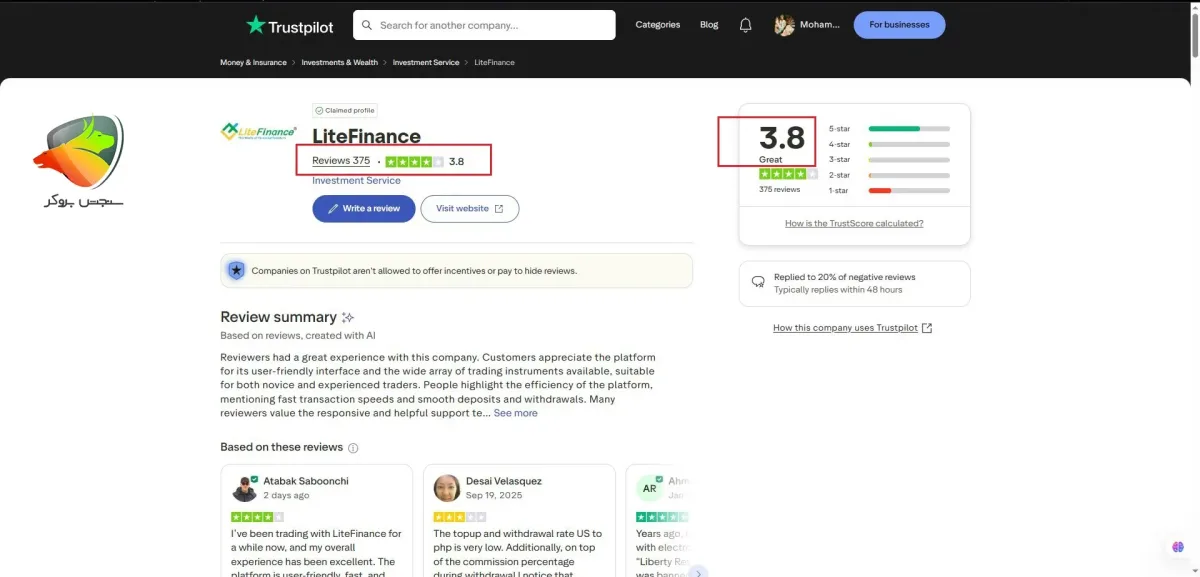Open the notifications bell
The width and height of the screenshot is (1200, 577).
point(745,25)
